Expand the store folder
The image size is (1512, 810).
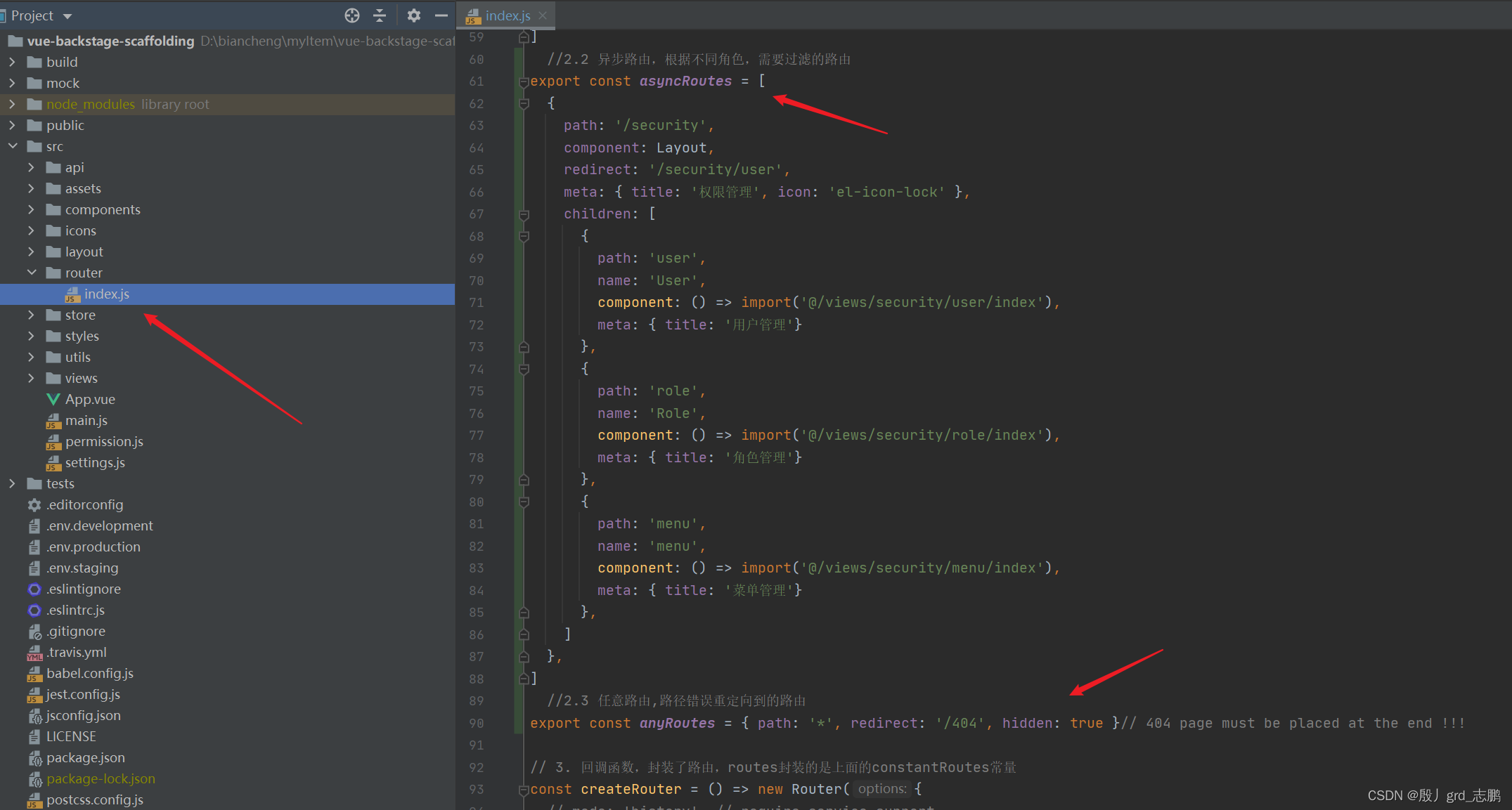click(x=31, y=315)
